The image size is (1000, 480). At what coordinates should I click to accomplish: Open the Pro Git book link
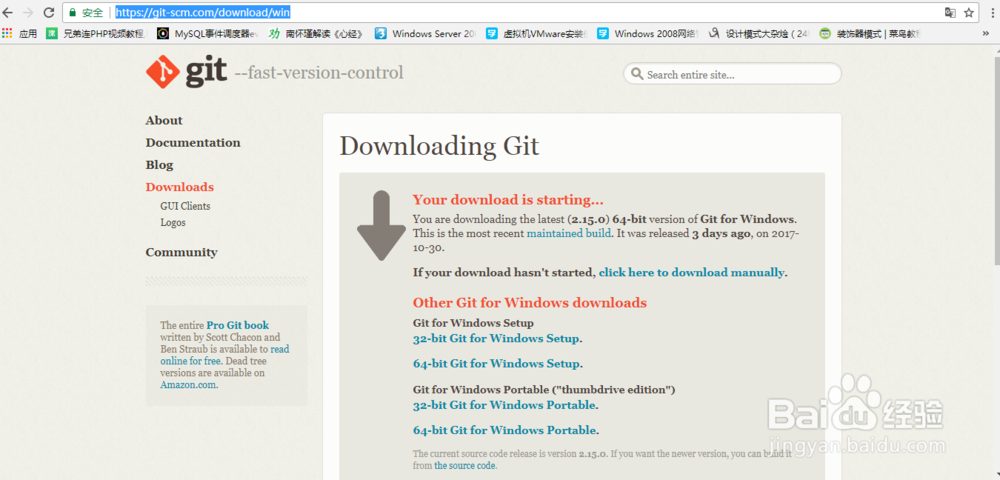click(238, 325)
